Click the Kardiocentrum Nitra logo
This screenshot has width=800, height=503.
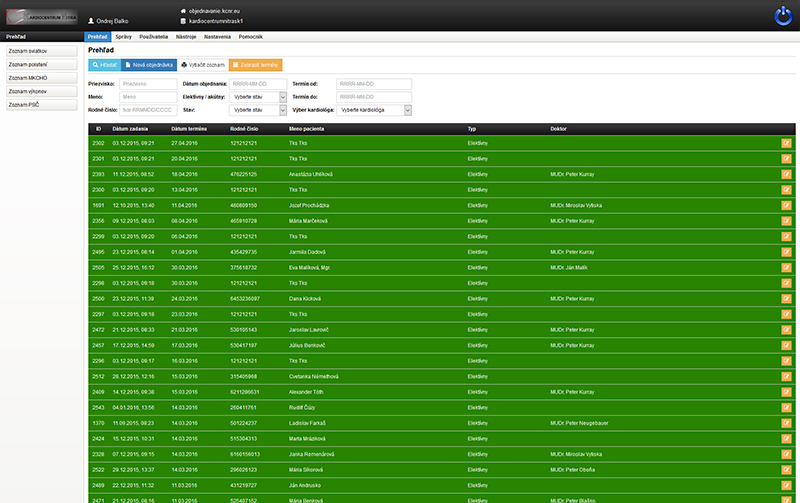pyautogui.click(x=42, y=17)
